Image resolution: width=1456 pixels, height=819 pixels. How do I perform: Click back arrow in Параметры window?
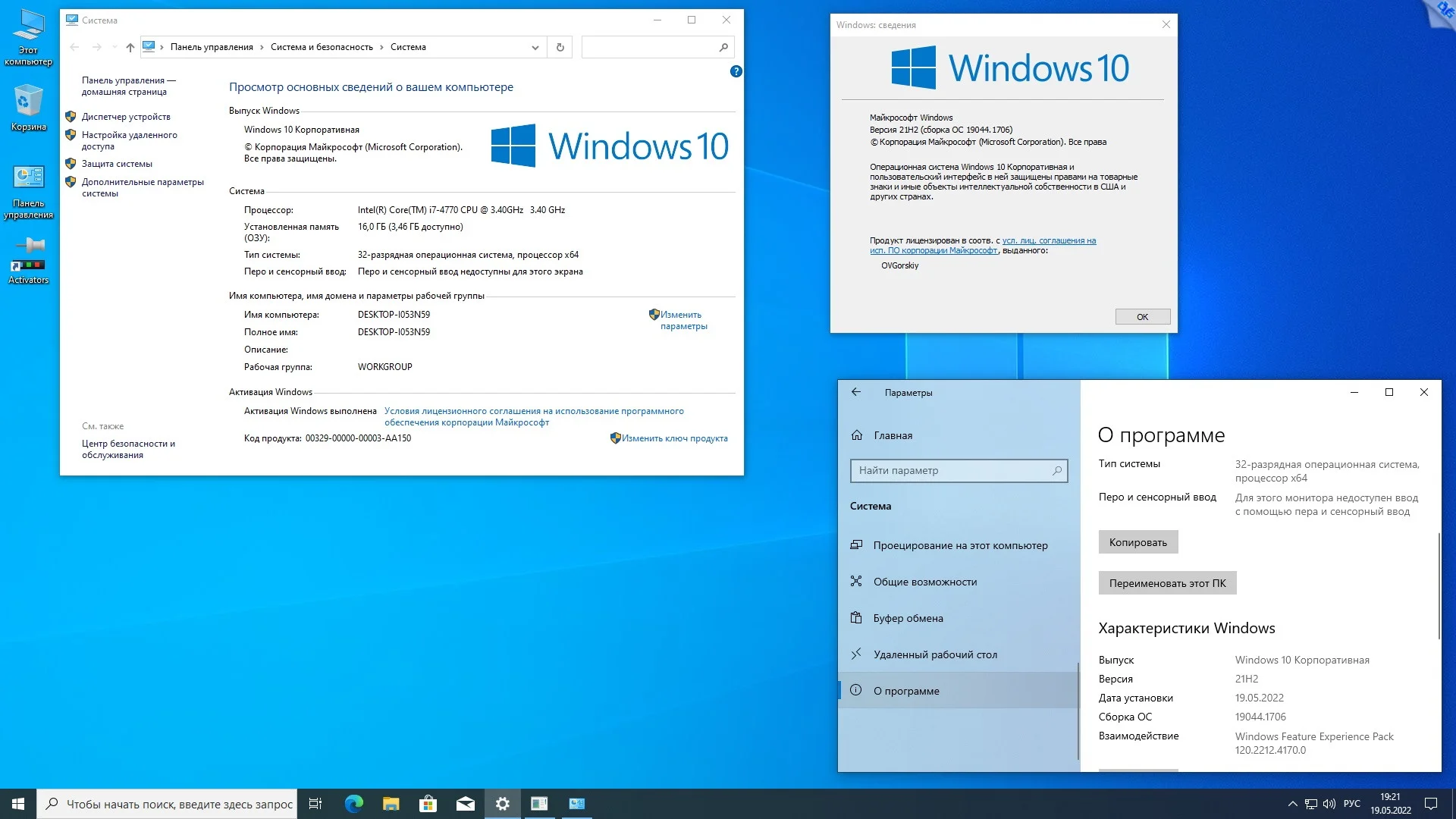click(x=856, y=392)
